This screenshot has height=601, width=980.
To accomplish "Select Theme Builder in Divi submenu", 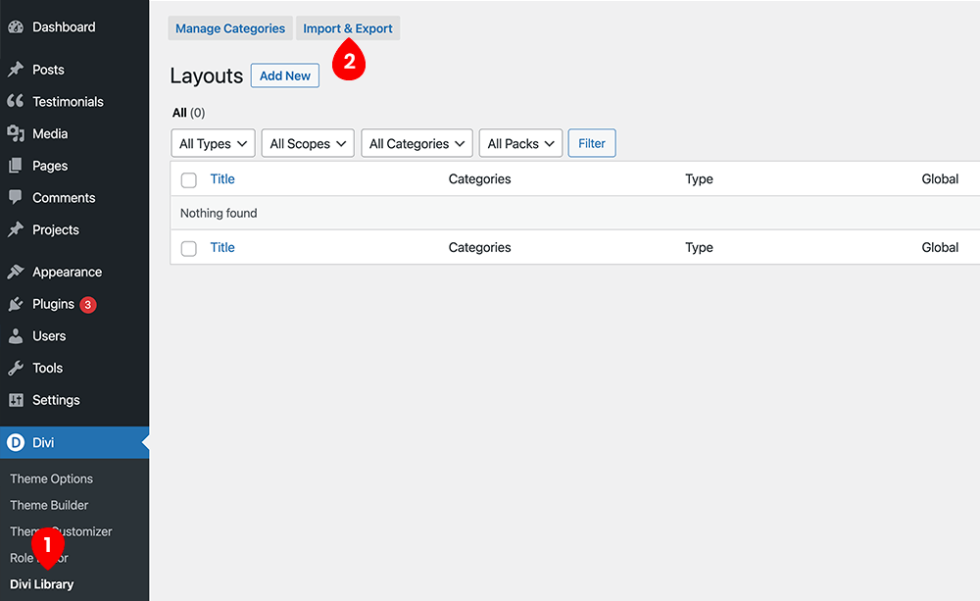I will [x=49, y=505].
